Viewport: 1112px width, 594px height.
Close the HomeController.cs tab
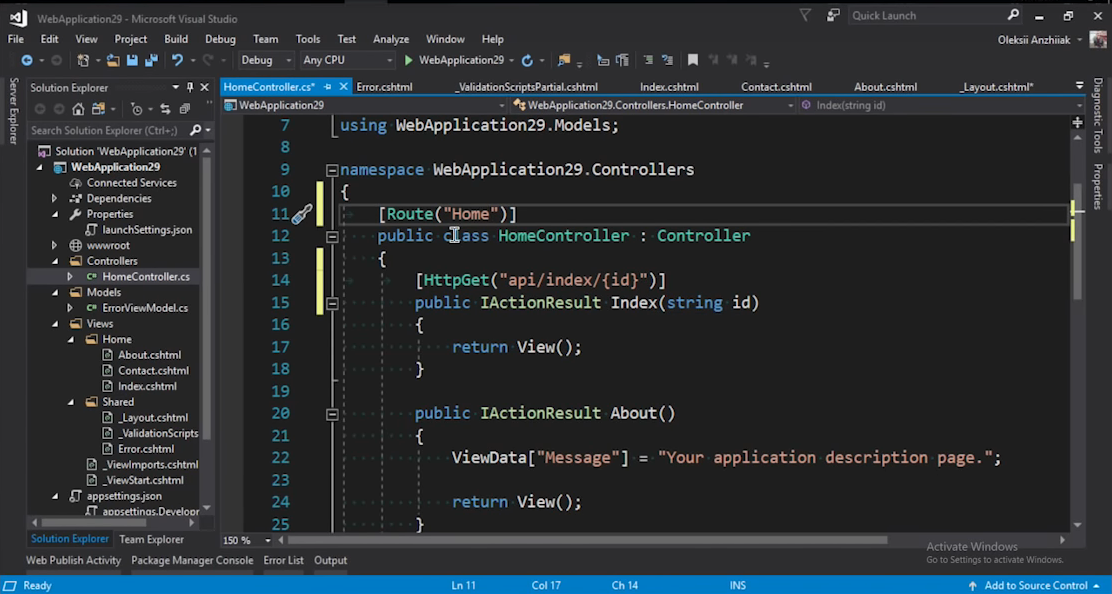point(343,86)
